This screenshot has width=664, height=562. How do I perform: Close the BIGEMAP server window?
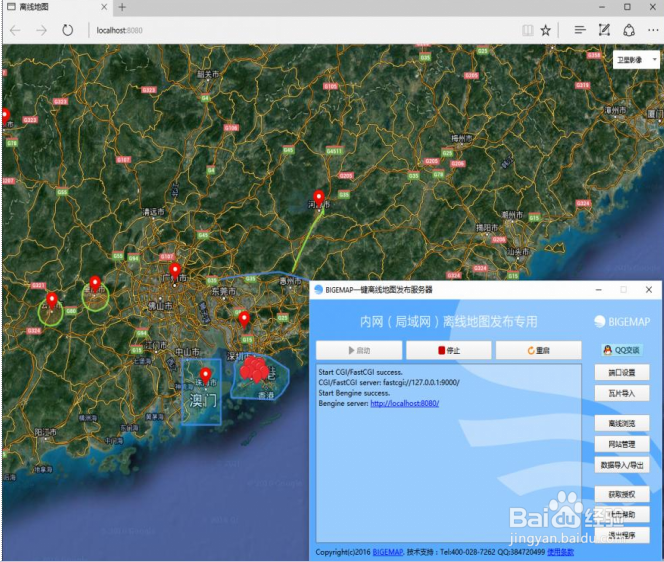[x=648, y=290]
